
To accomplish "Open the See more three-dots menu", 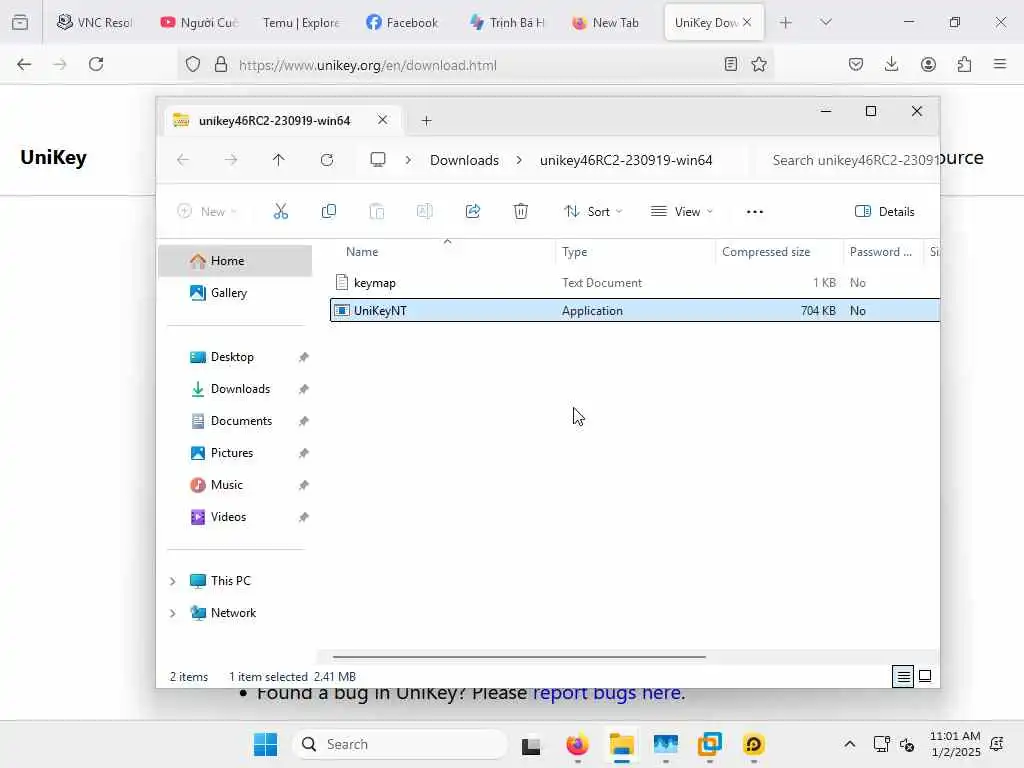I will pyautogui.click(x=755, y=212).
